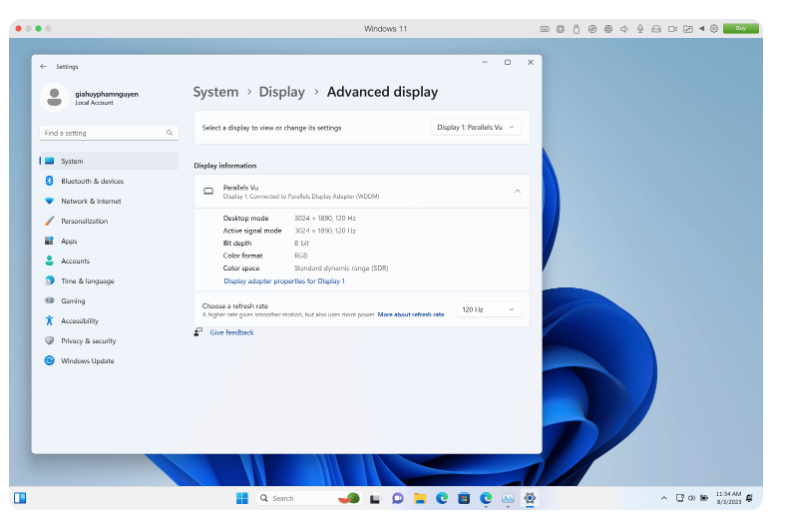Click the Windows Start button

coord(242,498)
